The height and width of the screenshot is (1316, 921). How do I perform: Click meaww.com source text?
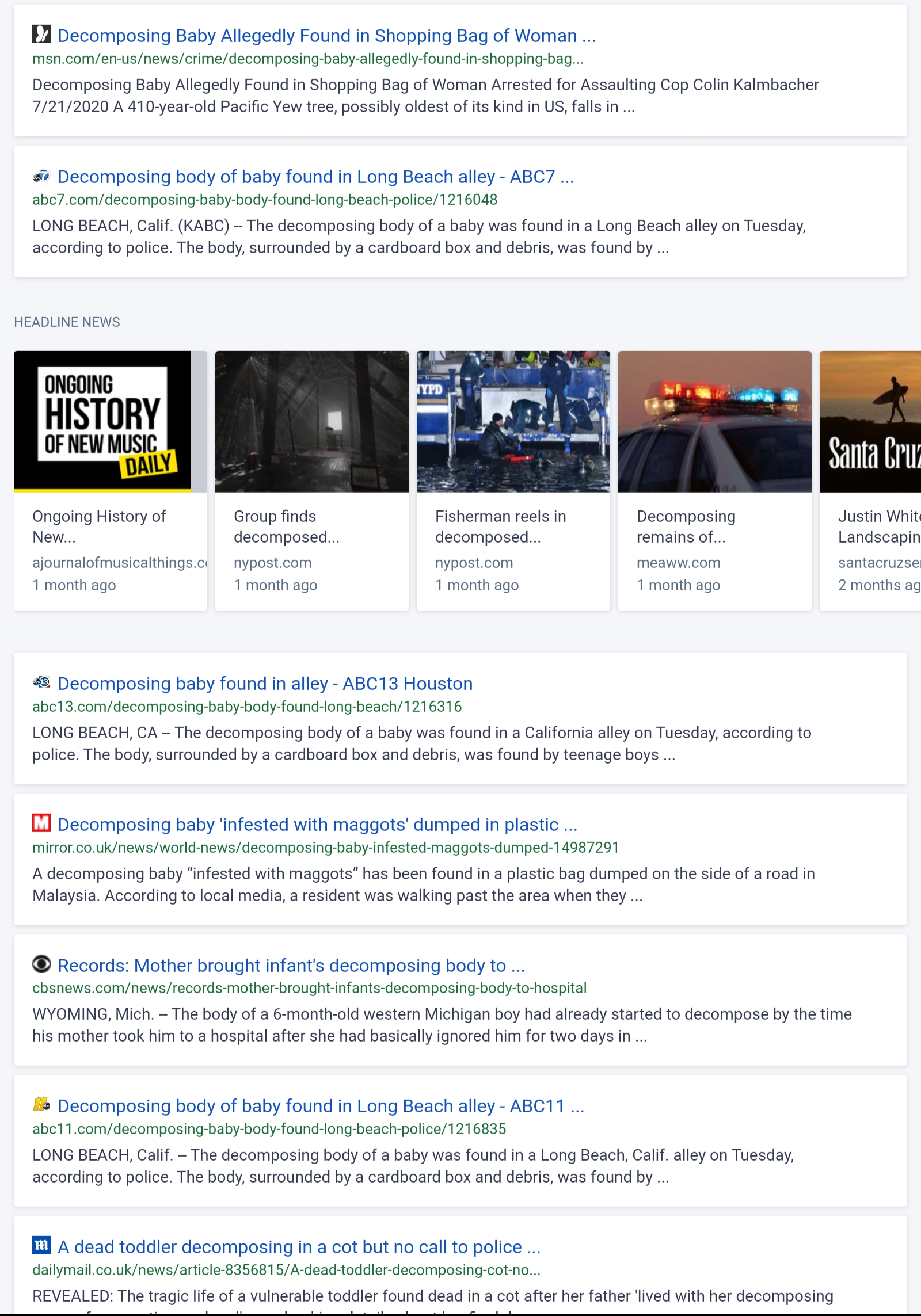point(679,563)
